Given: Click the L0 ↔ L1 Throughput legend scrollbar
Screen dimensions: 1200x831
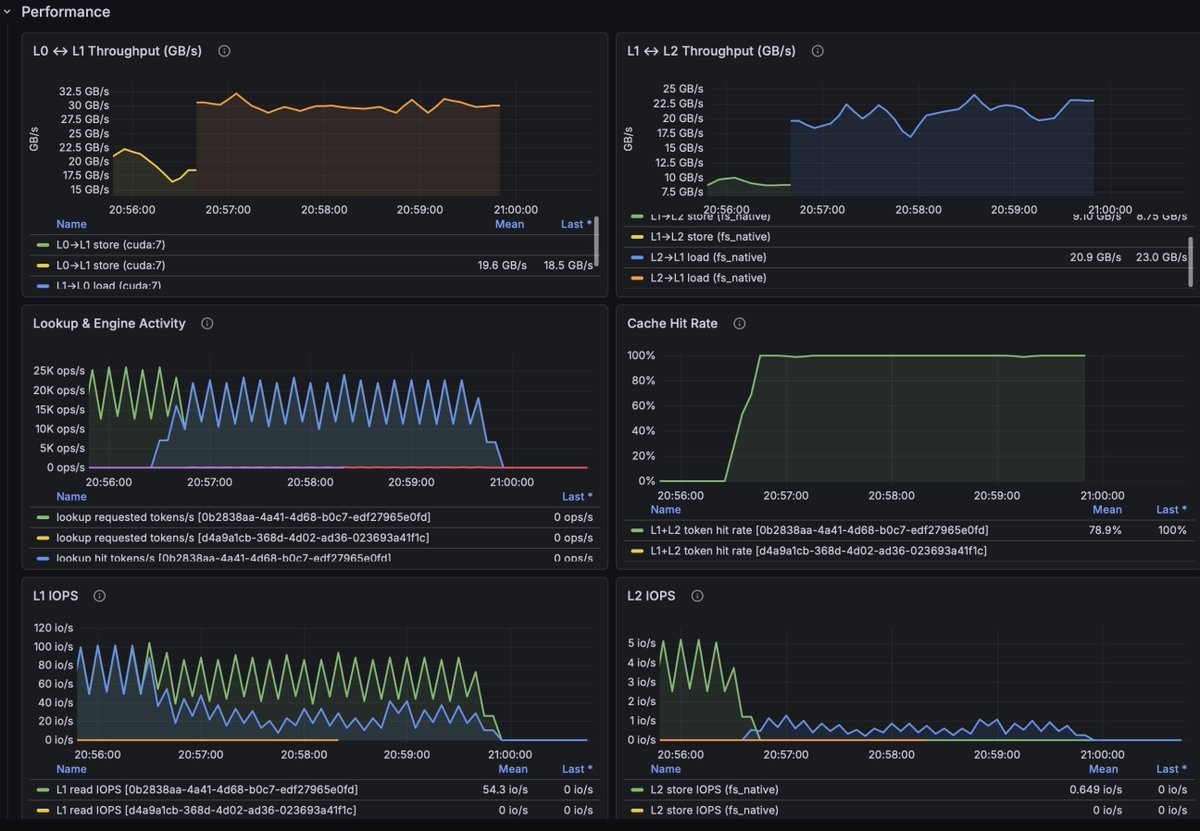Looking at the screenshot, I should coord(597,241).
